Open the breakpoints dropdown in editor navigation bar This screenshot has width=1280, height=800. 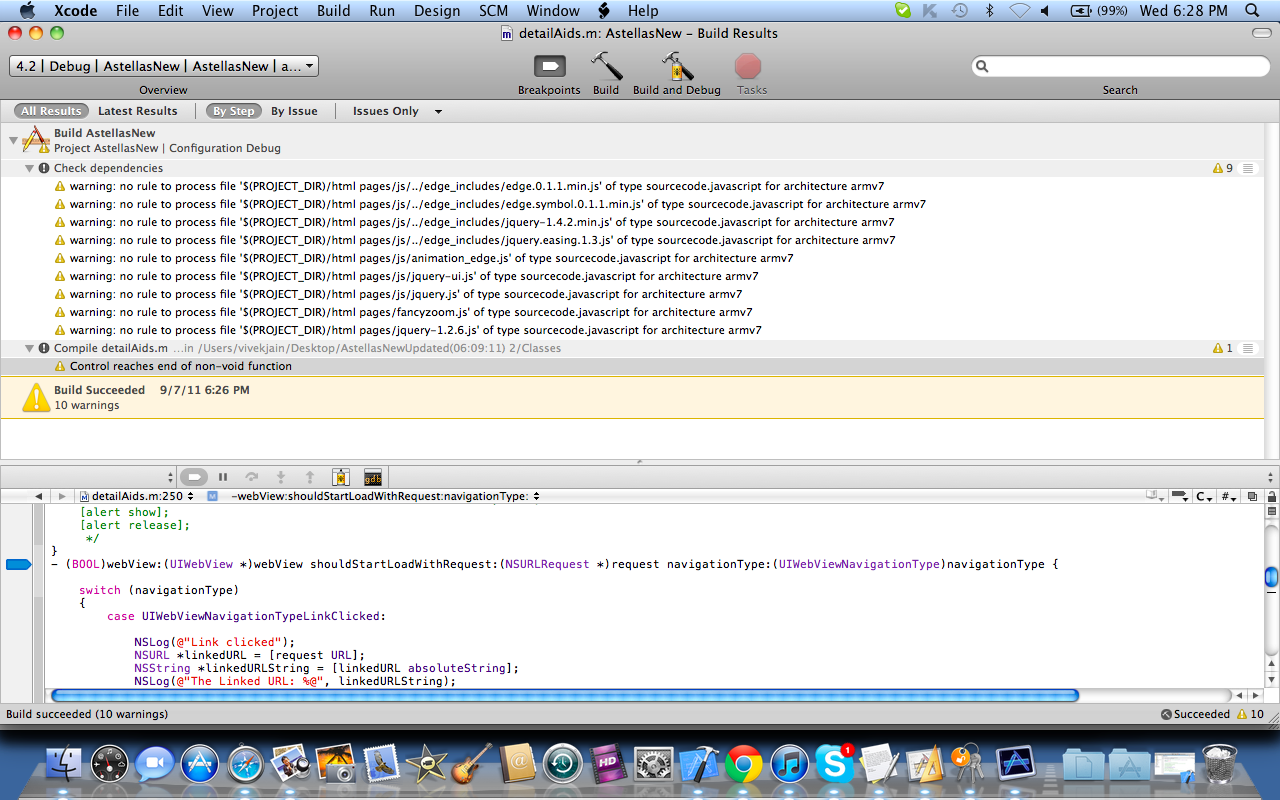tap(1180, 496)
